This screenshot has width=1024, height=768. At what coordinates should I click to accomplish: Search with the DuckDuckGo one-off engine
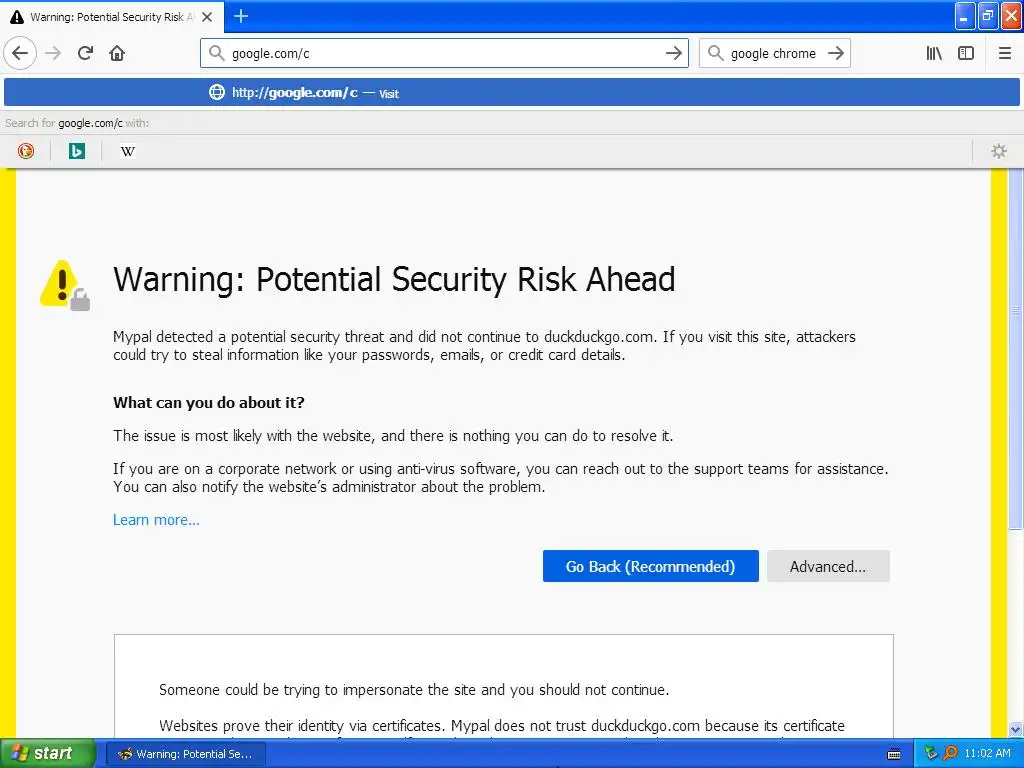[x=26, y=151]
